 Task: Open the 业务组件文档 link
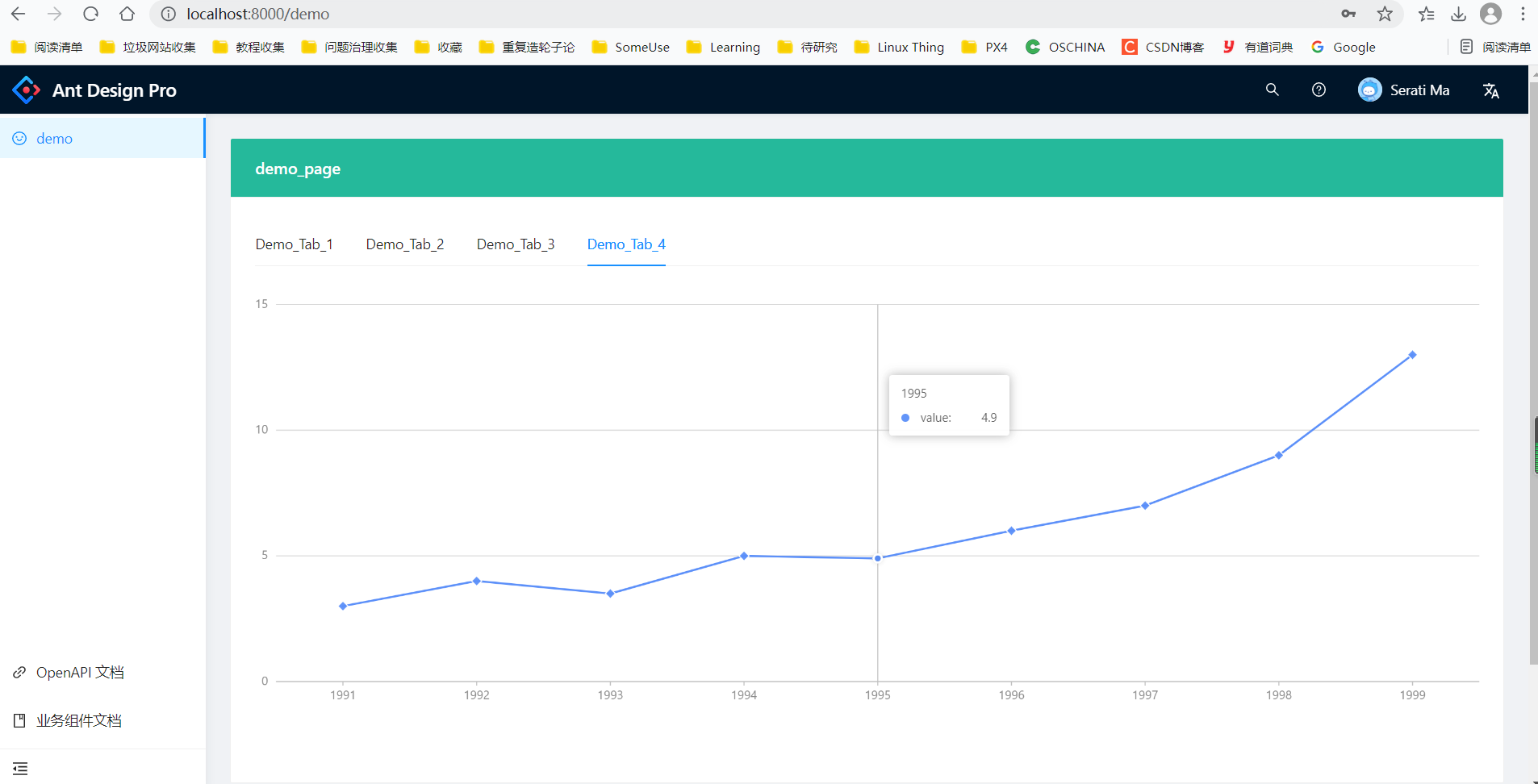pyautogui.click(x=79, y=720)
